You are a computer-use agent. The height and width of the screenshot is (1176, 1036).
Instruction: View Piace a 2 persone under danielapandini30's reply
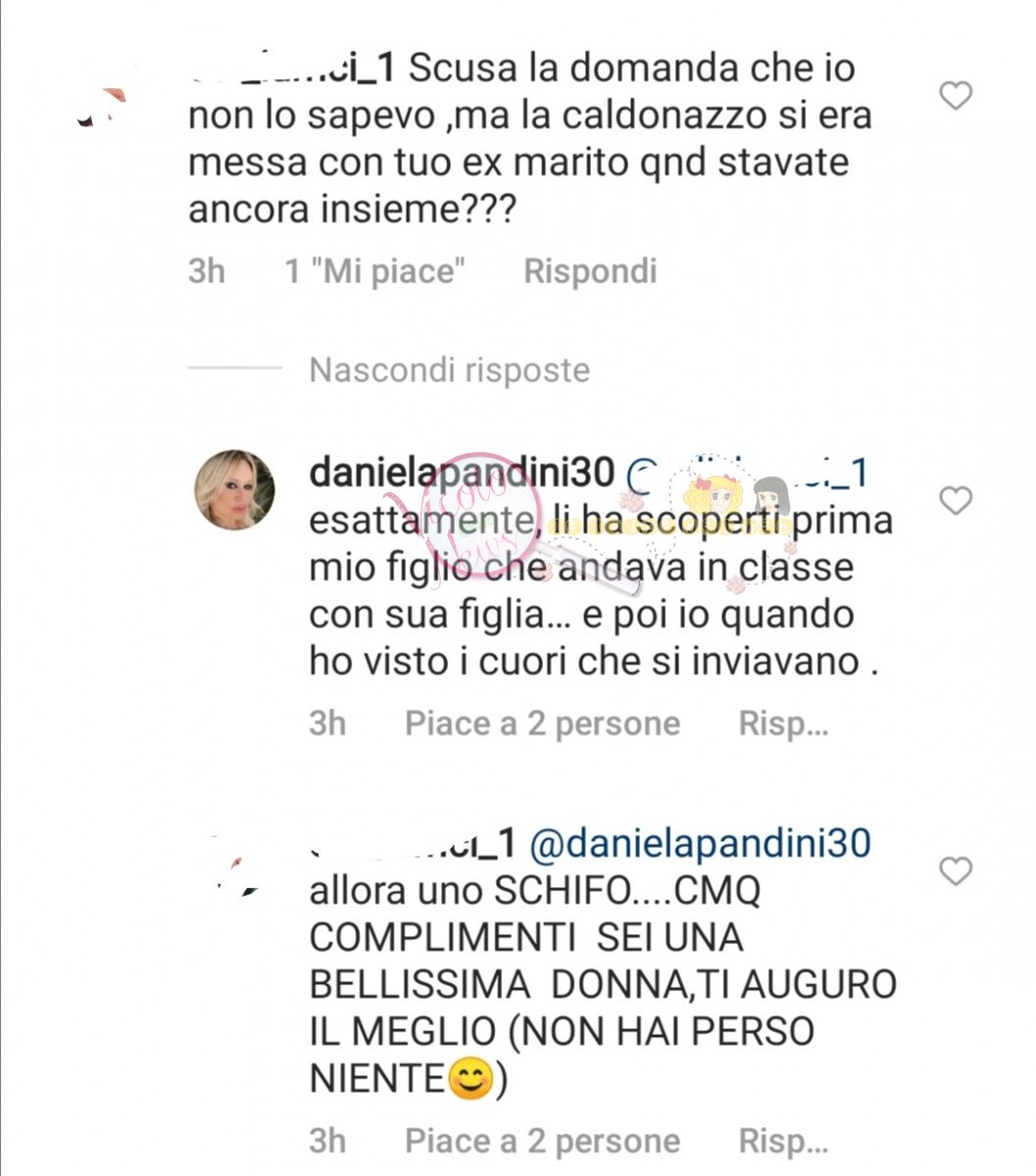point(543,724)
